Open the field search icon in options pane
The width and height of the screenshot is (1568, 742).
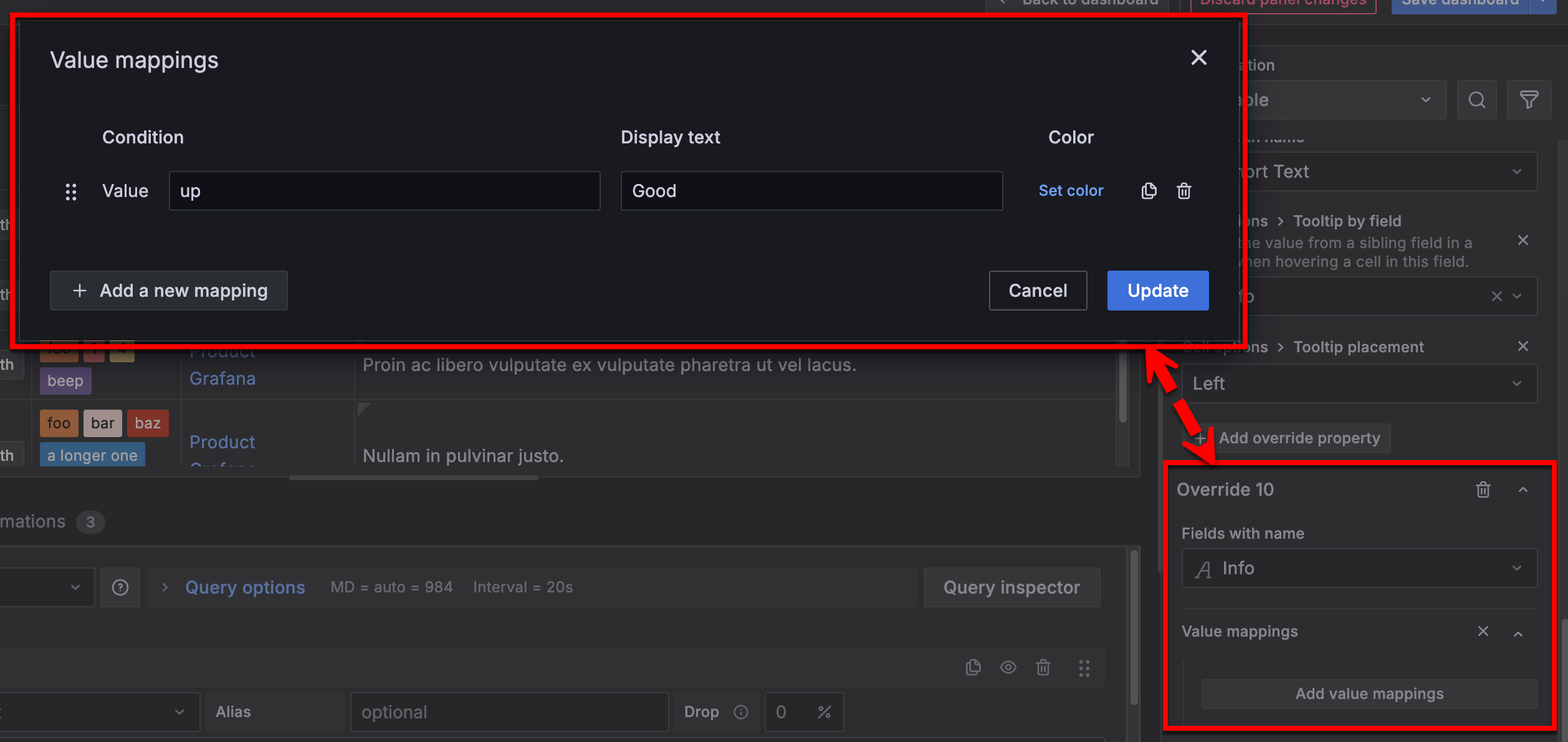tap(1476, 100)
